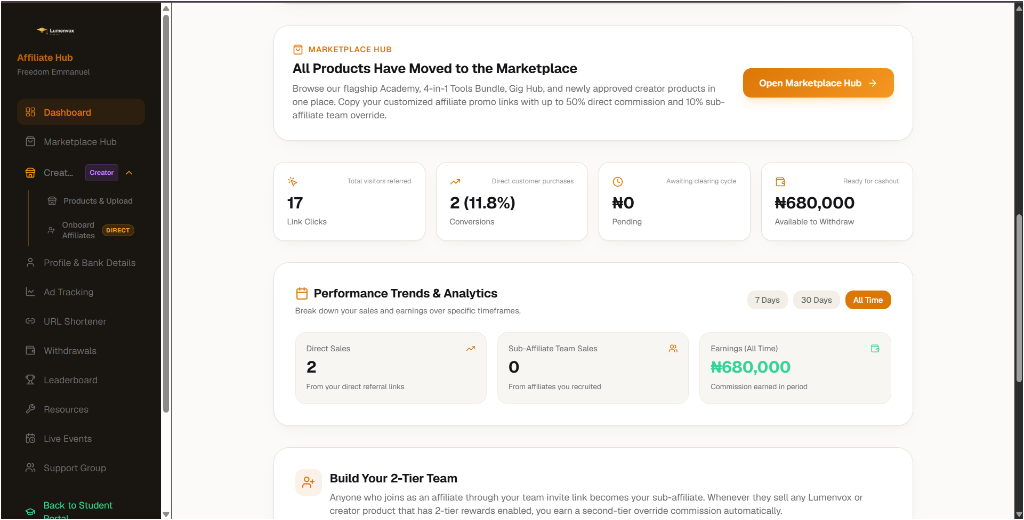Viewport: 1024px width, 520px height.
Task: Select 7 Days timeframe
Action: (x=767, y=300)
